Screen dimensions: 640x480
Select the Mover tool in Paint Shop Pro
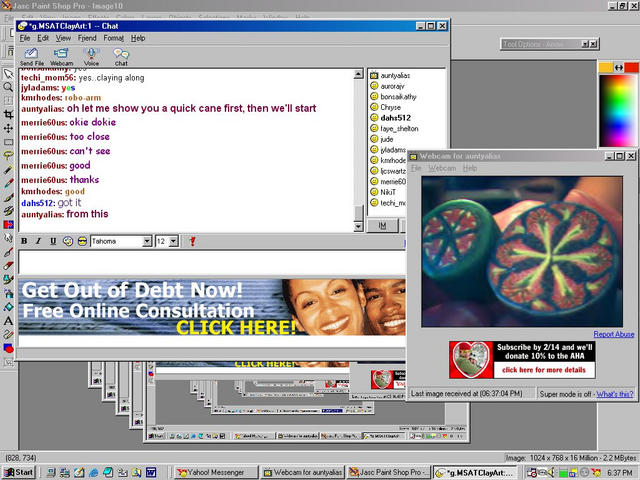[8, 129]
